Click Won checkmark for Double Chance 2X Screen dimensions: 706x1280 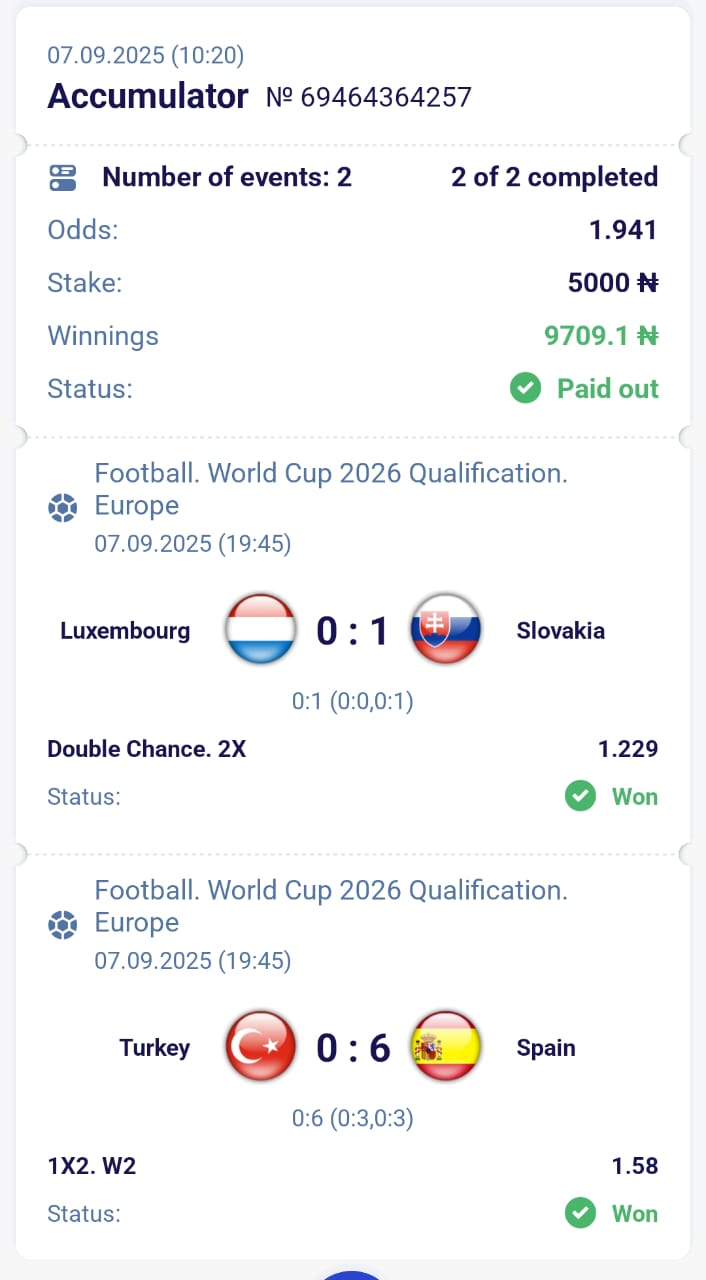(580, 797)
